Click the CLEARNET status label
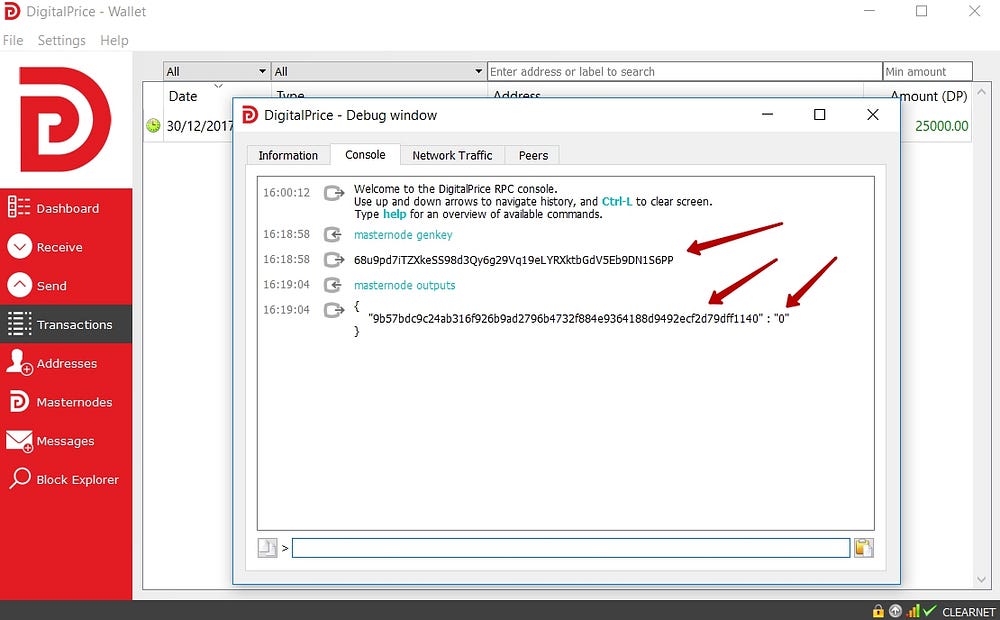The height and width of the screenshot is (620, 1000). pos(968,612)
